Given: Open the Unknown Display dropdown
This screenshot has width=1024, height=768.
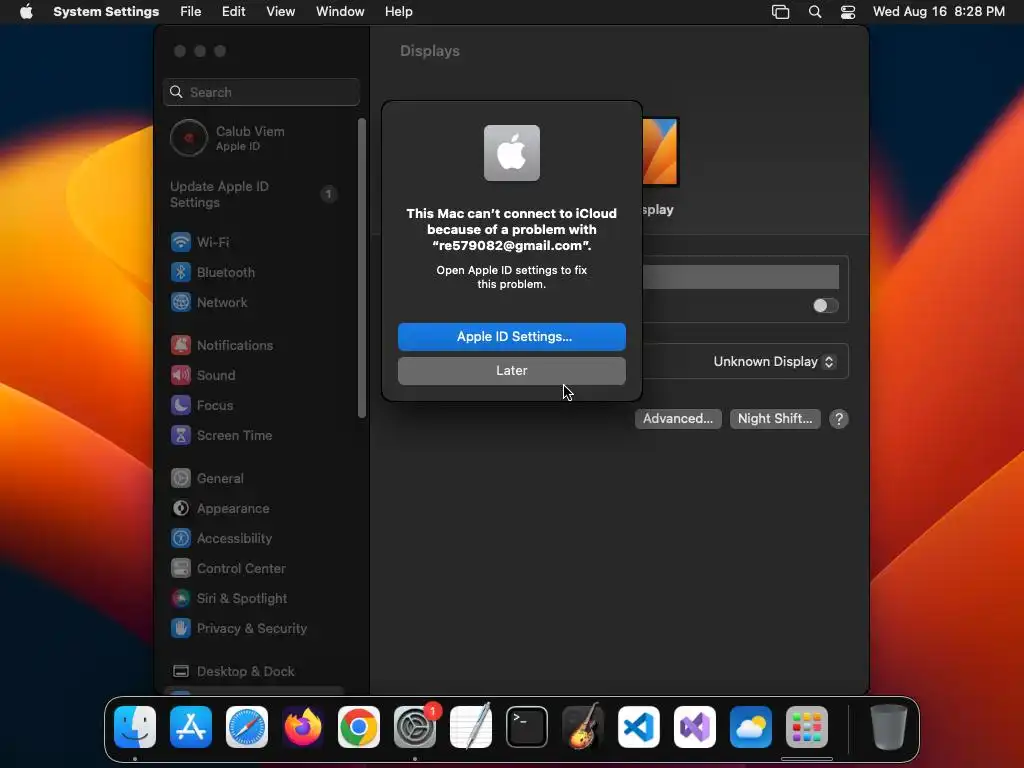Looking at the screenshot, I should click(774, 362).
